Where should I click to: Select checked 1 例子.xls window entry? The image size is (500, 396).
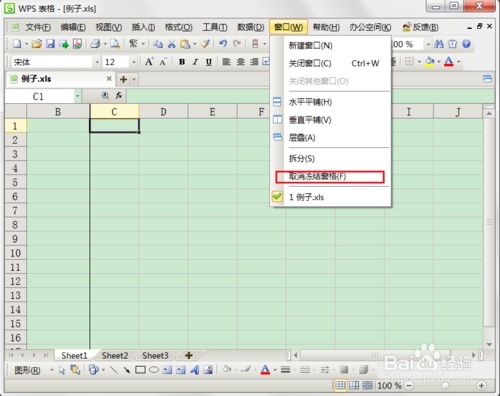(330, 197)
